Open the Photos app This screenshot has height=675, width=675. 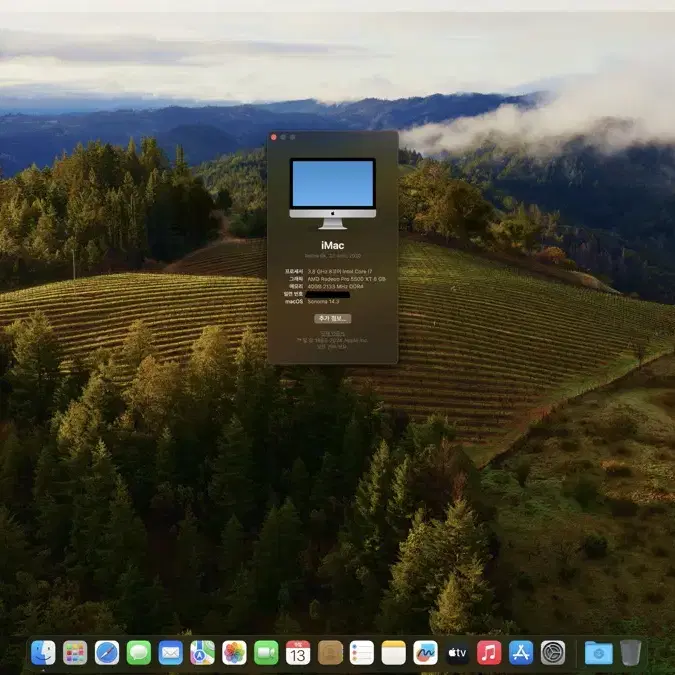pos(234,653)
